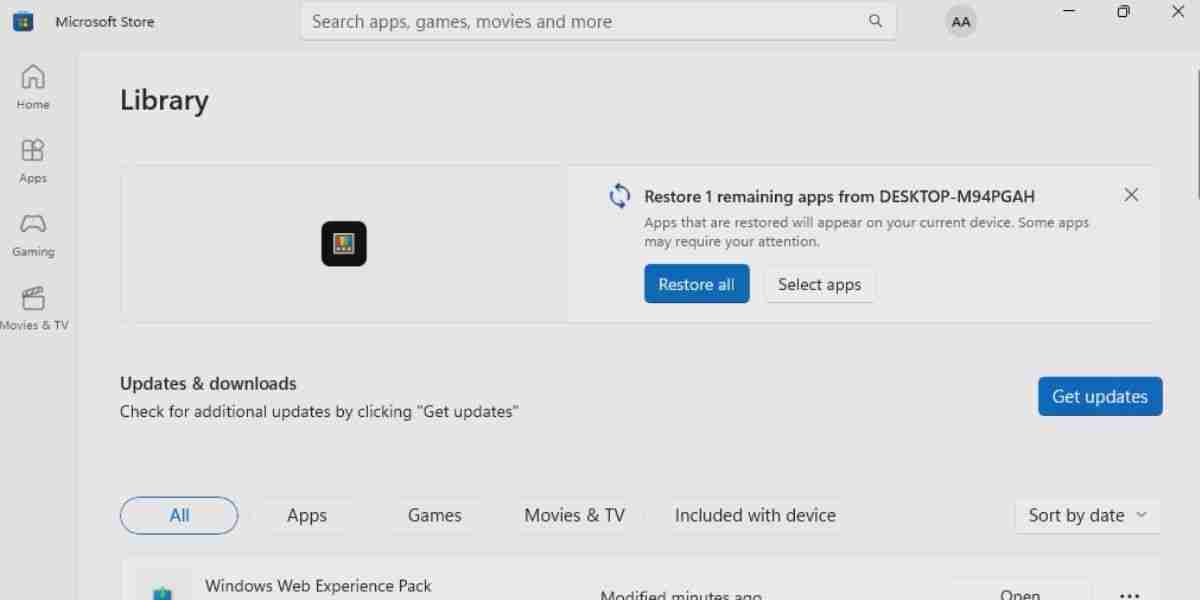Image resolution: width=1200 pixels, height=600 pixels.
Task: Select the Included with device tab
Action: tap(754, 515)
